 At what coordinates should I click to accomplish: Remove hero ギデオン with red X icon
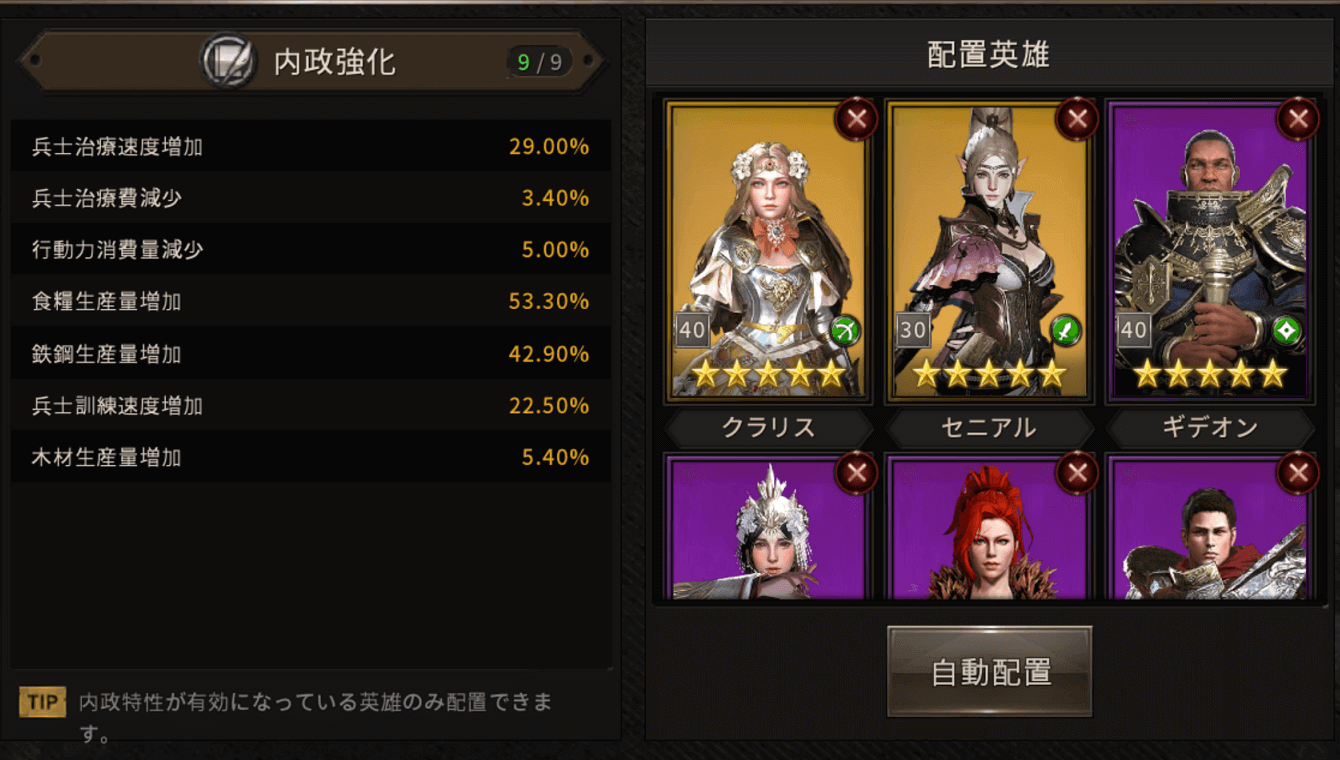click(x=1298, y=120)
